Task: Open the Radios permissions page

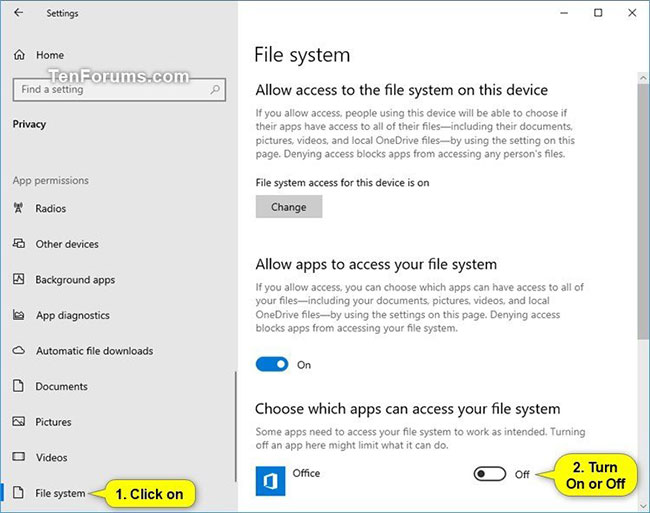Action: (51, 208)
